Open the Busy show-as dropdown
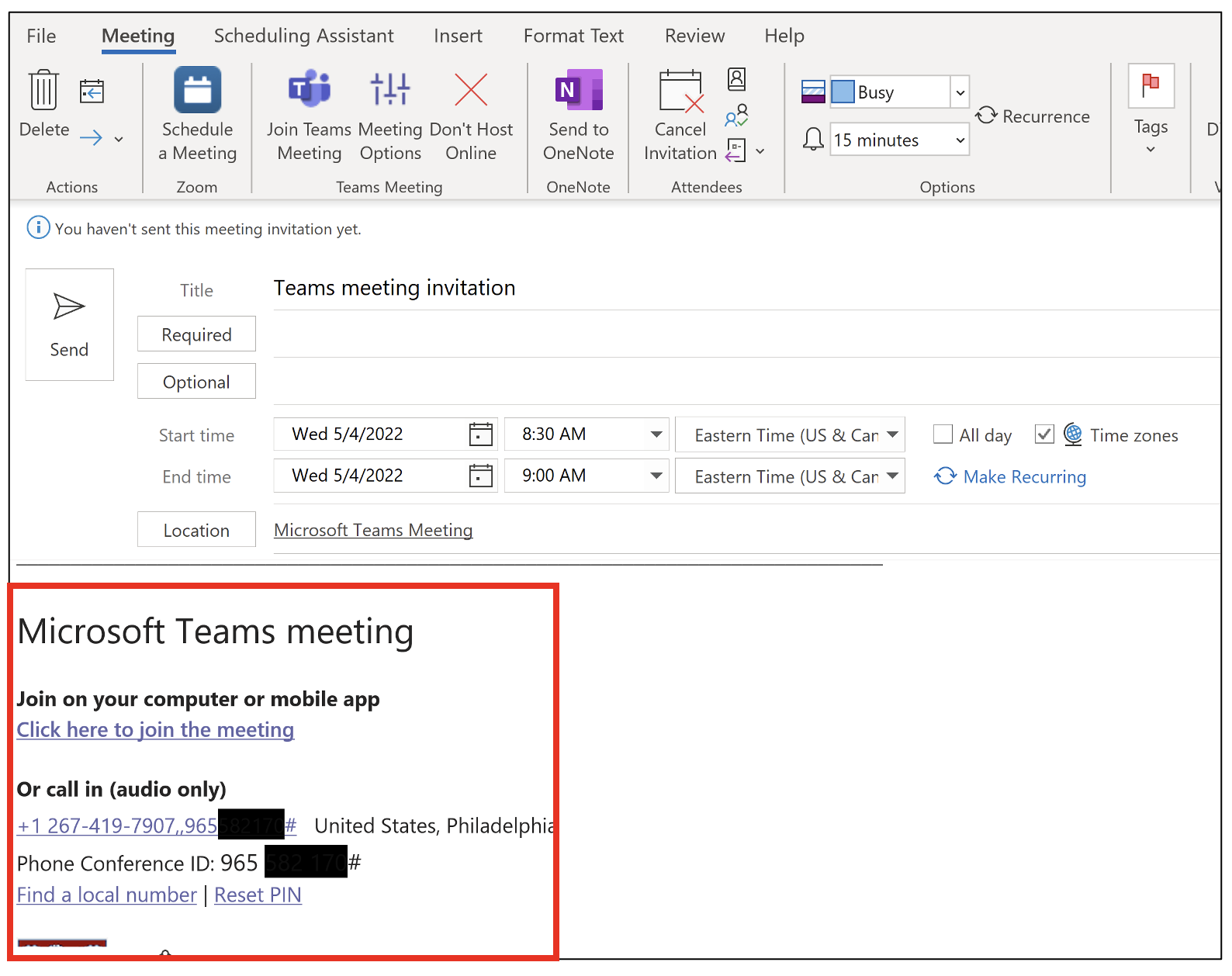This screenshot has width=1232, height=976. coord(960,92)
